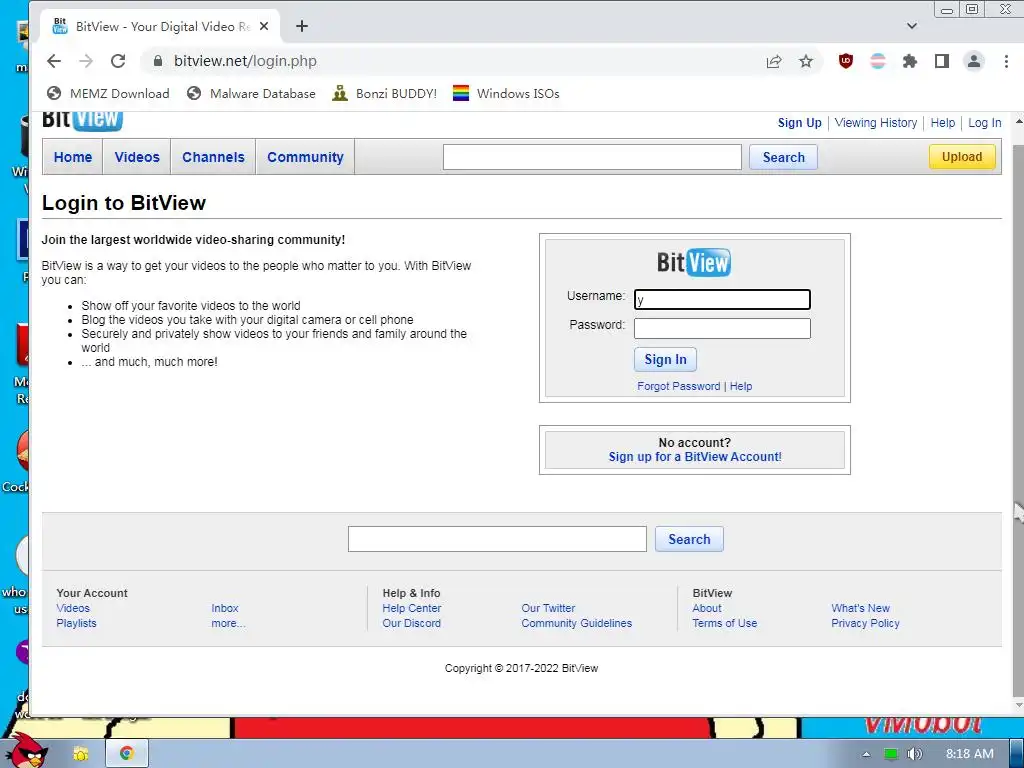Open the footer Videos link
Viewport: 1024px width, 768px height.
72,608
